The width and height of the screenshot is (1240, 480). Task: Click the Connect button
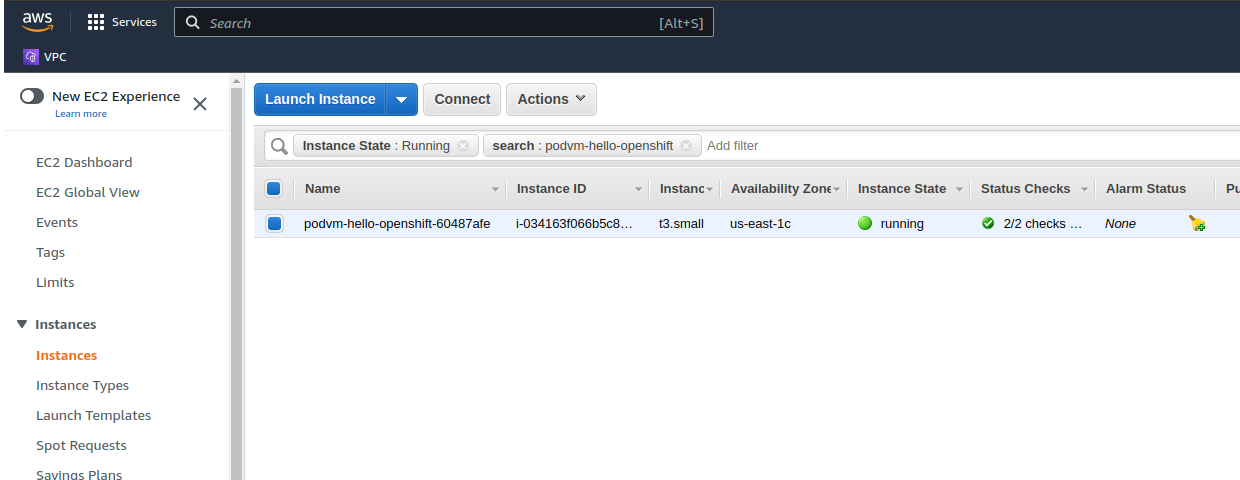coord(462,99)
